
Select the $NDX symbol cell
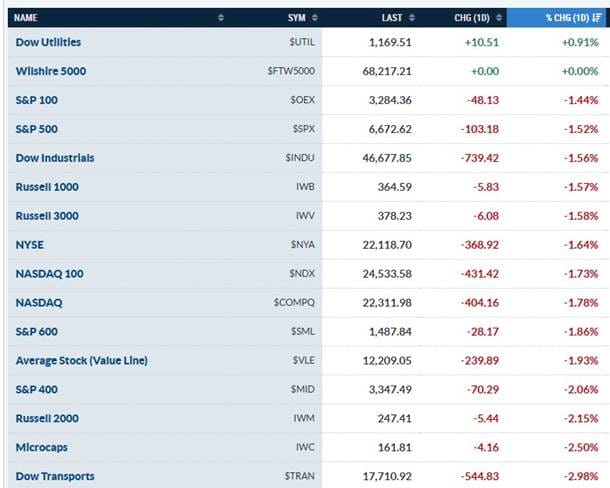(x=302, y=274)
